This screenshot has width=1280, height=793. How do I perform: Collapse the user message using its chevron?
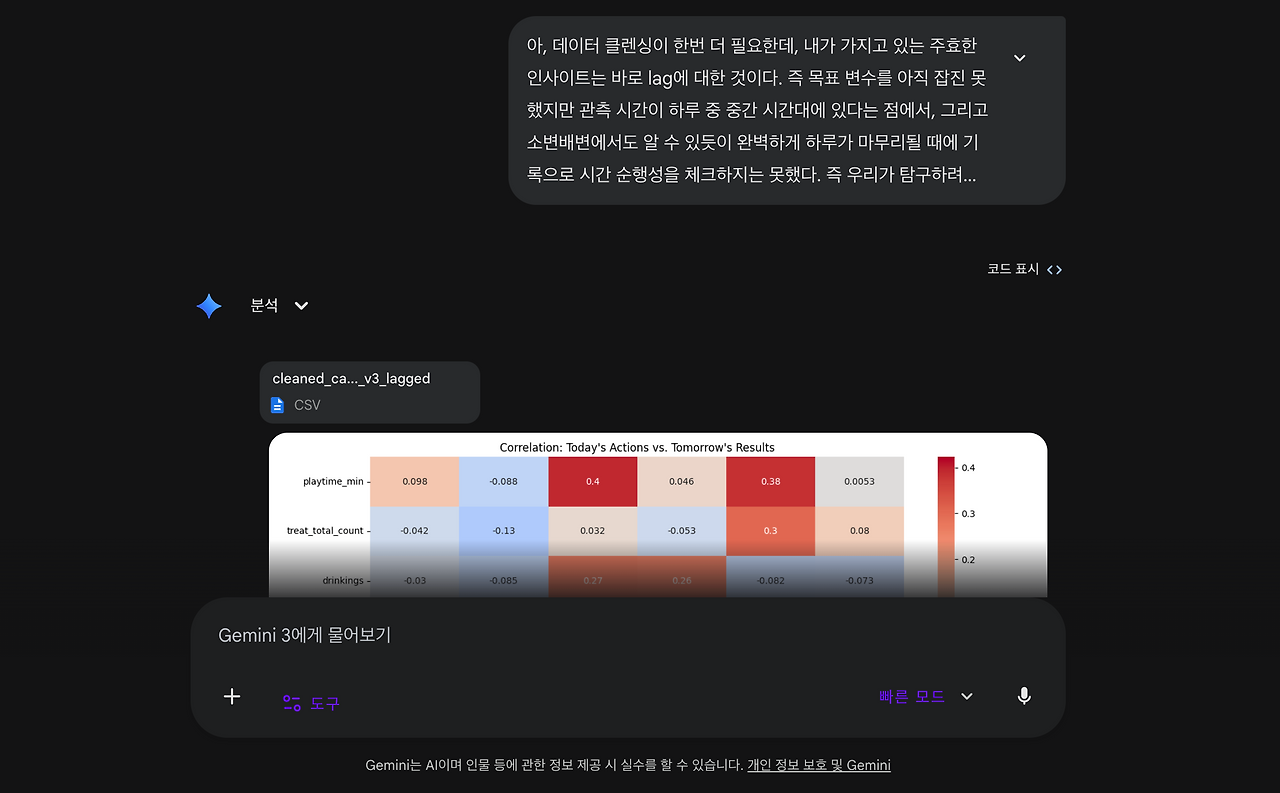tap(1018, 58)
